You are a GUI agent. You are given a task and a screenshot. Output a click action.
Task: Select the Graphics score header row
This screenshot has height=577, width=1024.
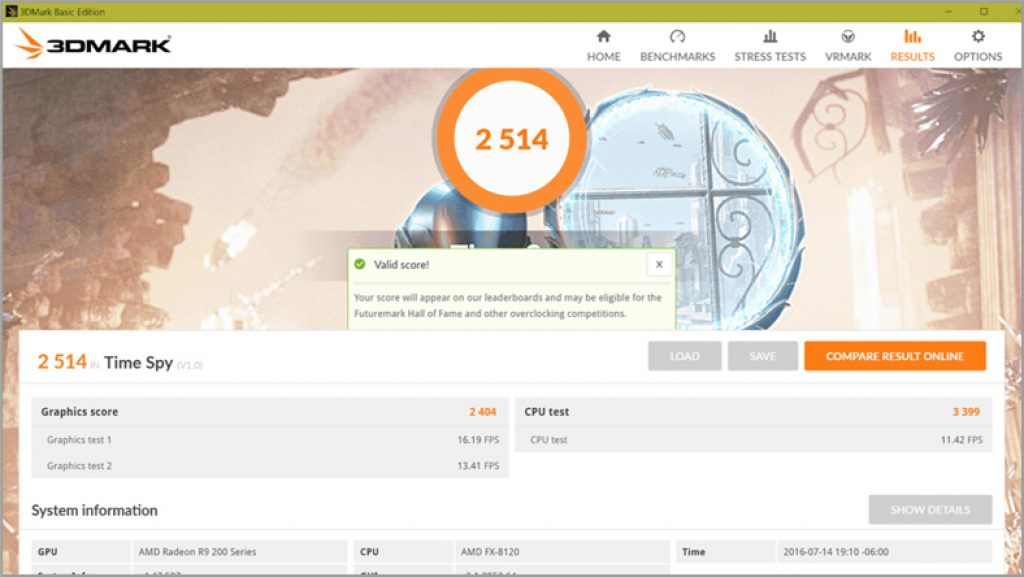(269, 411)
